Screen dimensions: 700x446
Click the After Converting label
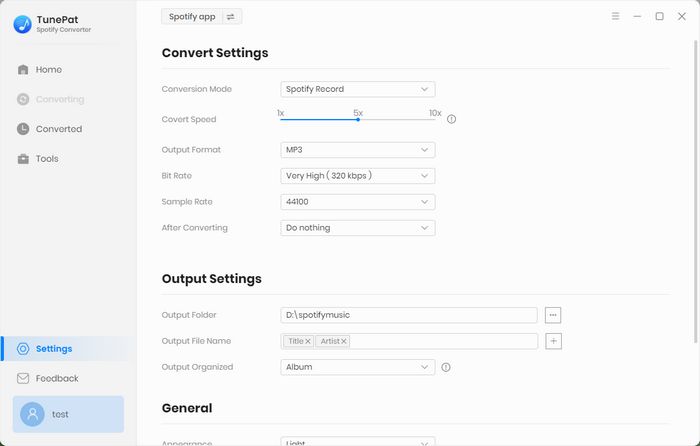point(195,228)
